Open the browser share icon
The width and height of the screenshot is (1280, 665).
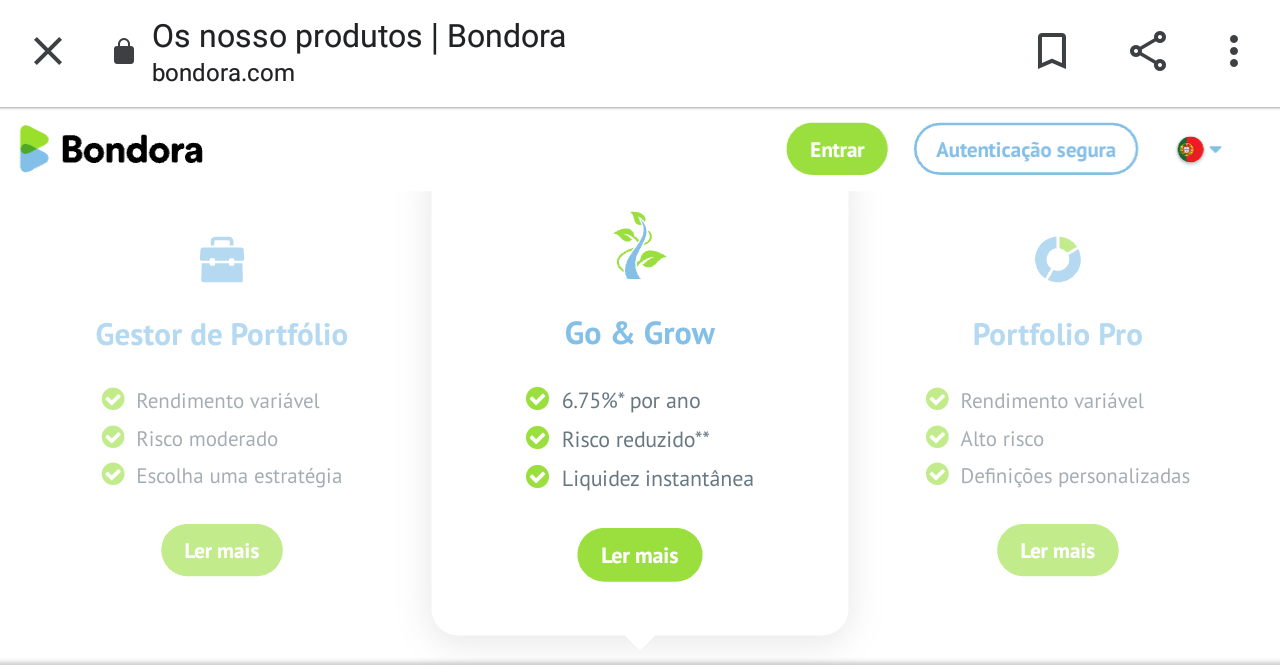tap(1146, 50)
